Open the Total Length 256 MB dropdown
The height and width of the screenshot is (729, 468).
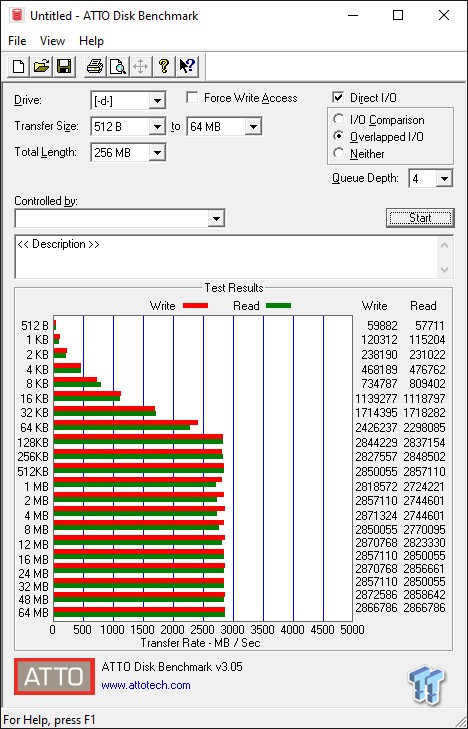tap(158, 152)
